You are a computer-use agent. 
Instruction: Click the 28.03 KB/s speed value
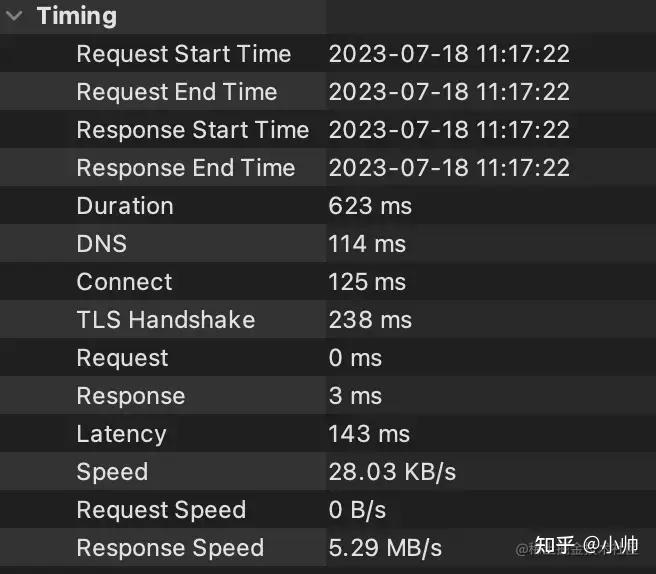tap(392, 472)
